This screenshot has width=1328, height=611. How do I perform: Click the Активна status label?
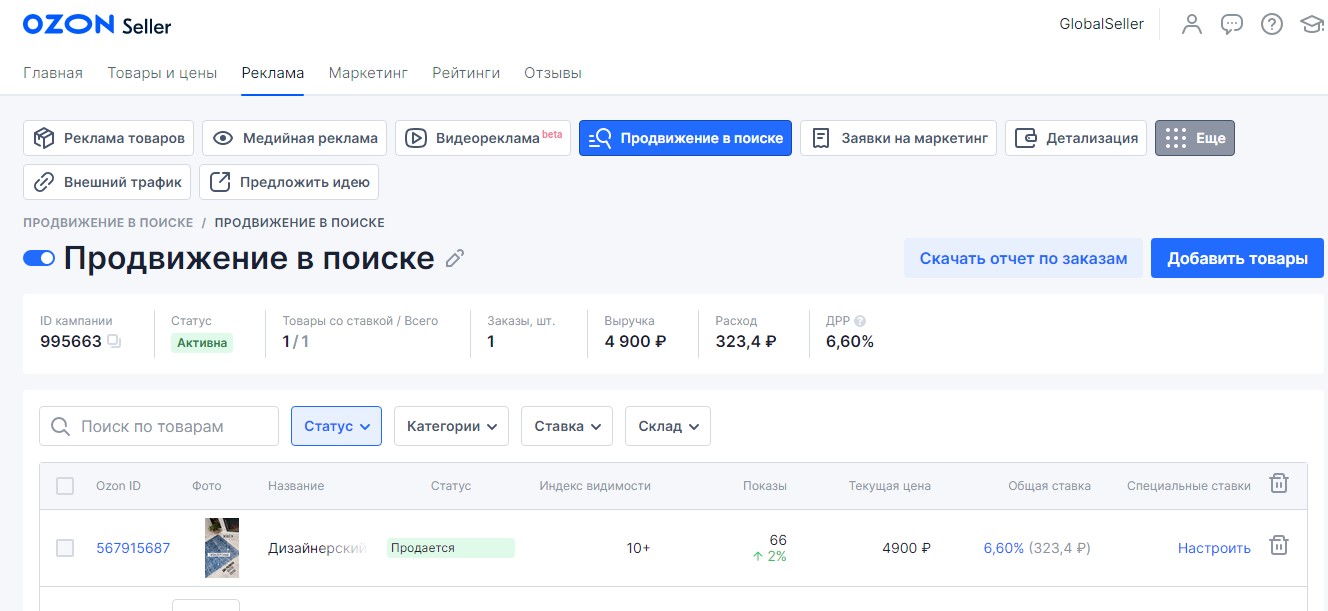click(202, 343)
